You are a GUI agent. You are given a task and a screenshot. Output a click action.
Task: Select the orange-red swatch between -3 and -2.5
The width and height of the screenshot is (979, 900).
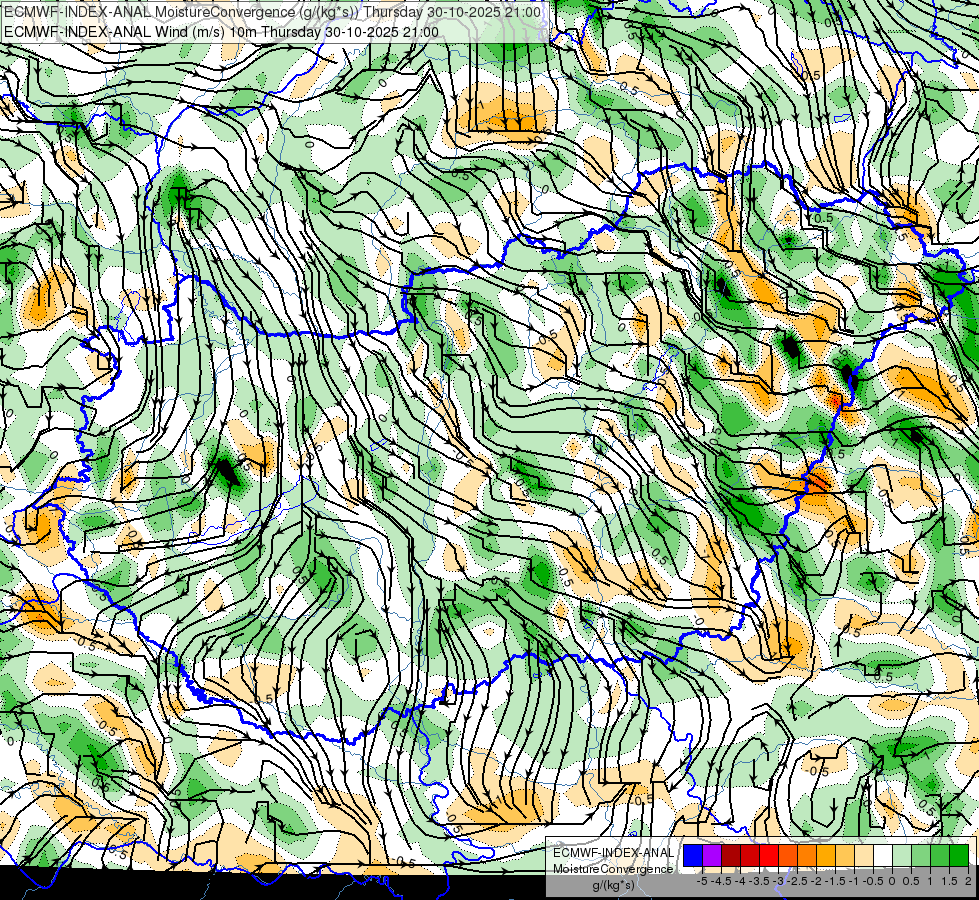point(788,856)
